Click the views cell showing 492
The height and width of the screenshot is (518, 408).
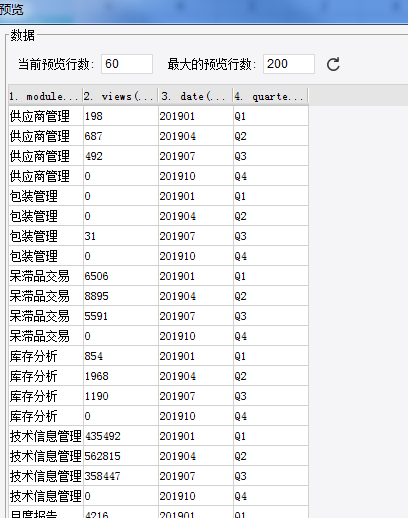(x=121, y=156)
